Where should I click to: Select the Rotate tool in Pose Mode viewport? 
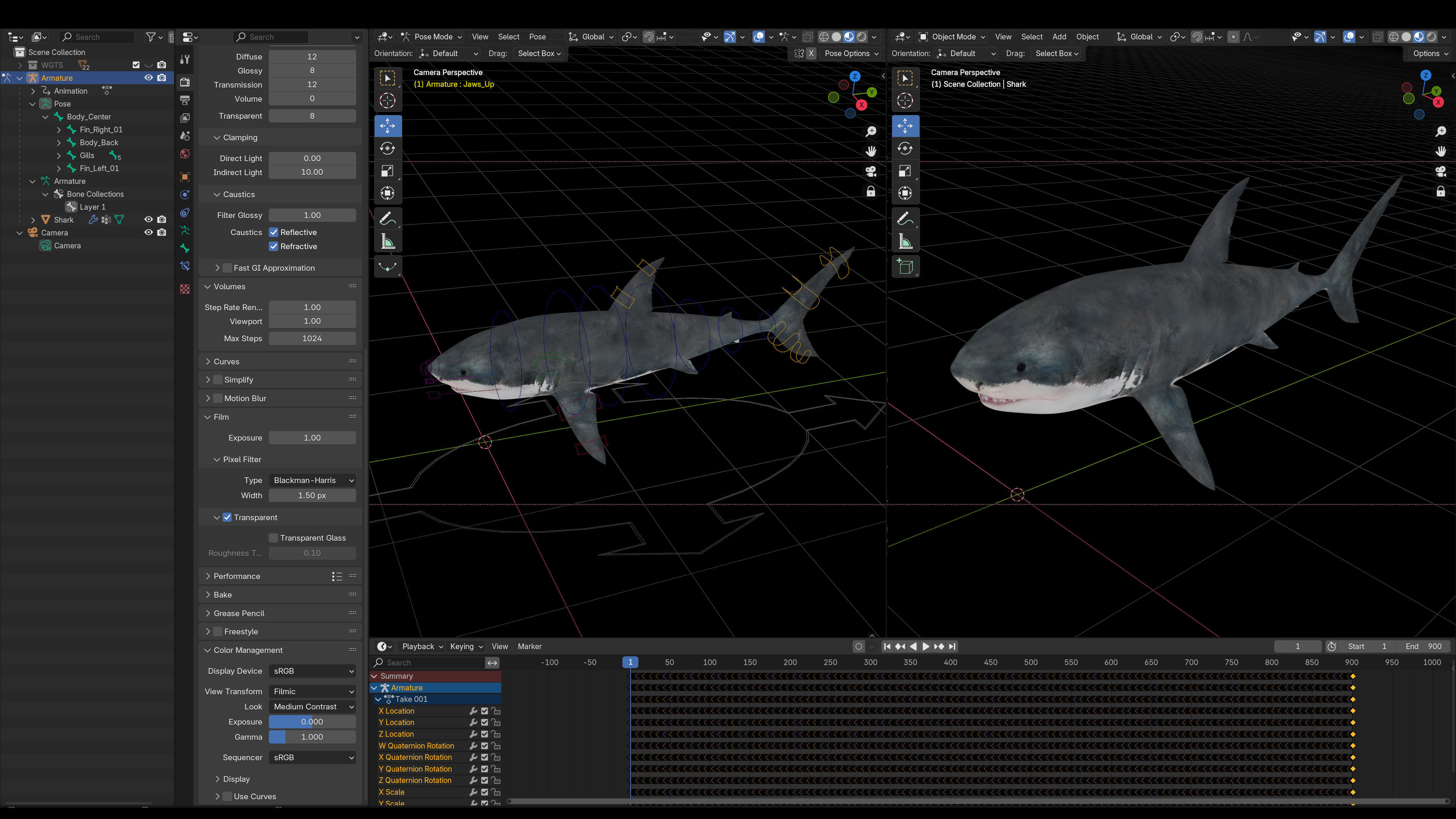coord(388,148)
